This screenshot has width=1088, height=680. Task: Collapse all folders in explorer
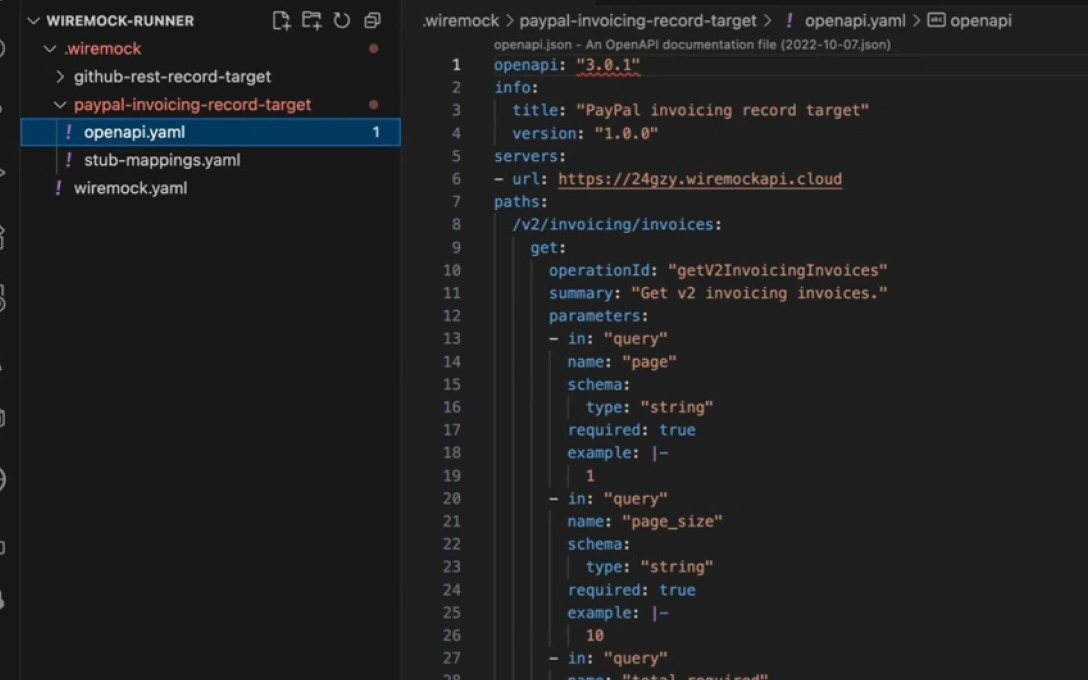373,21
